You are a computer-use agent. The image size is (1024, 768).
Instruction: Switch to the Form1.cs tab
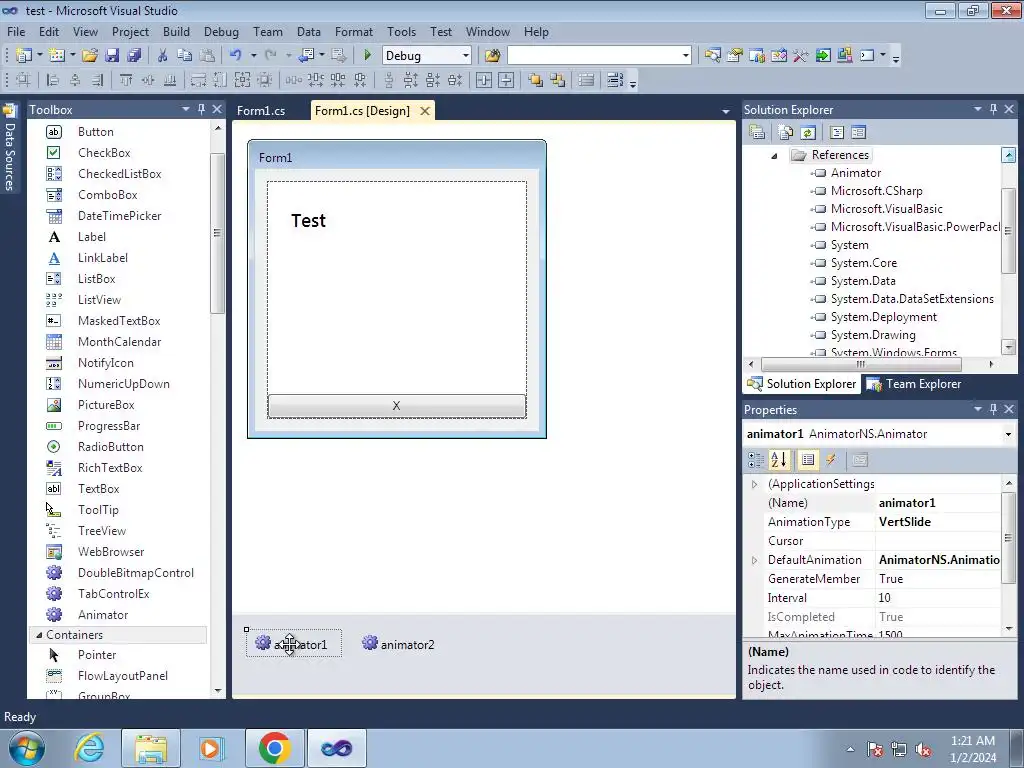(x=261, y=110)
